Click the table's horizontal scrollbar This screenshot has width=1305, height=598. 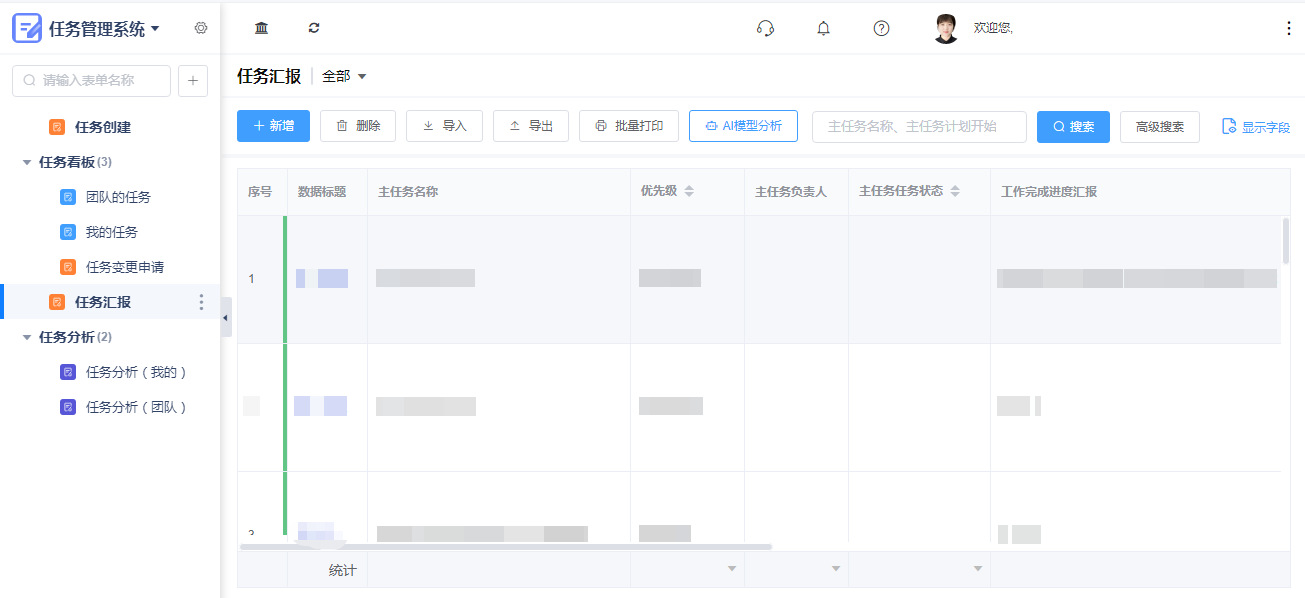pyautogui.click(x=505, y=547)
